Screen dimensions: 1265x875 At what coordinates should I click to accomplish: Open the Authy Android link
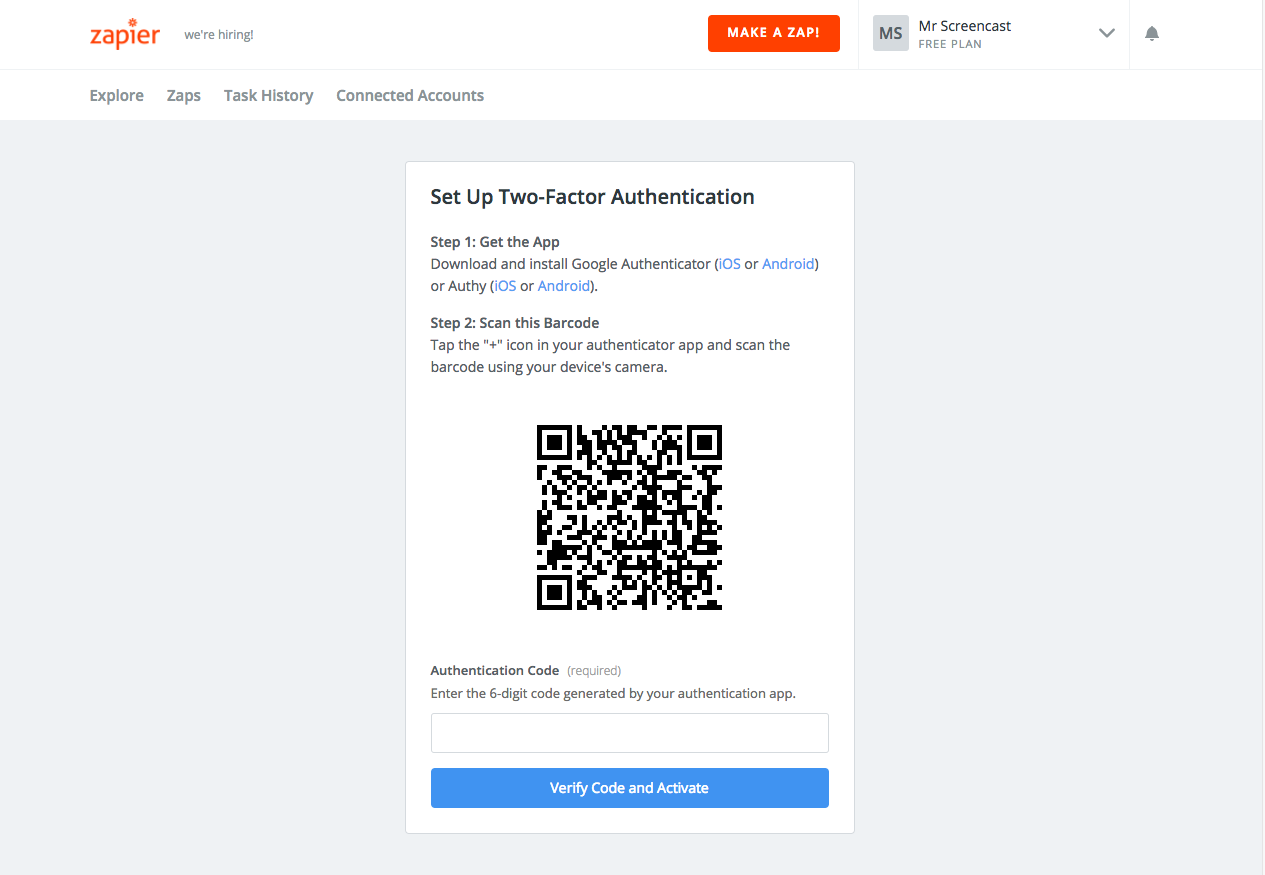coord(563,285)
